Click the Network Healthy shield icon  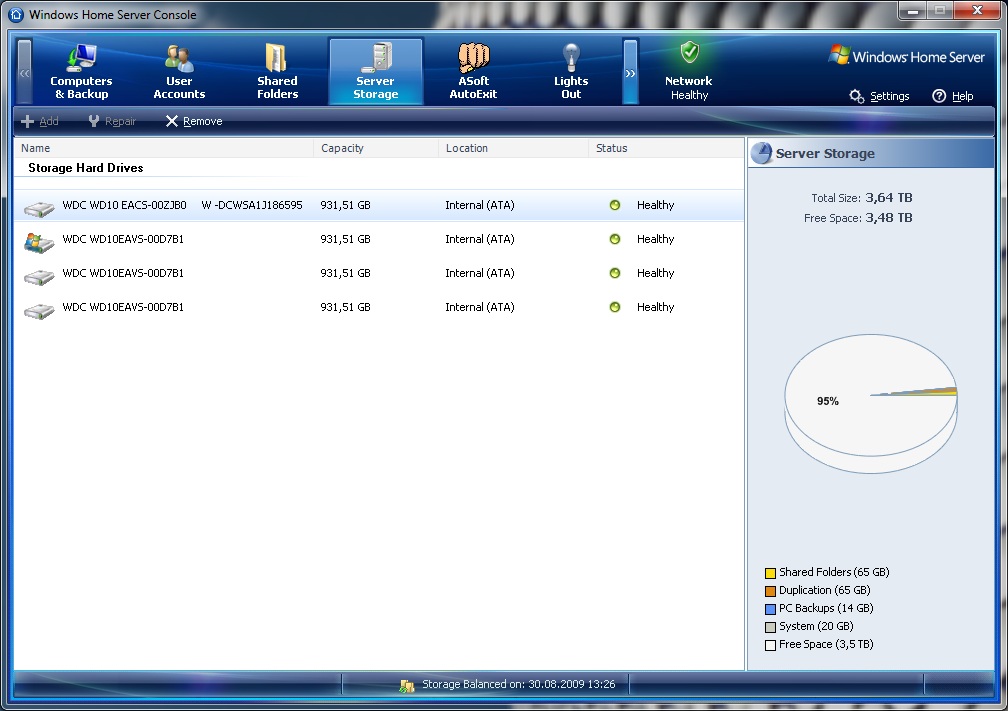pos(690,52)
